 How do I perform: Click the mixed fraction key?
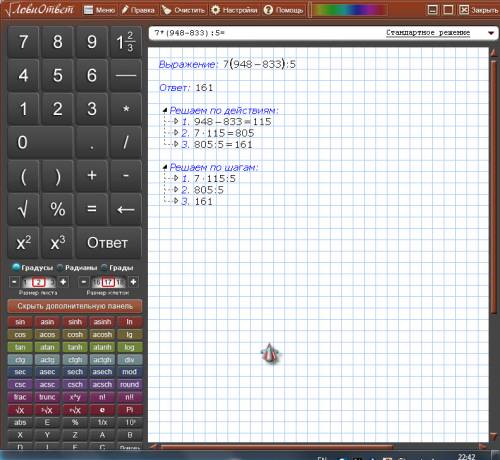click(126, 42)
